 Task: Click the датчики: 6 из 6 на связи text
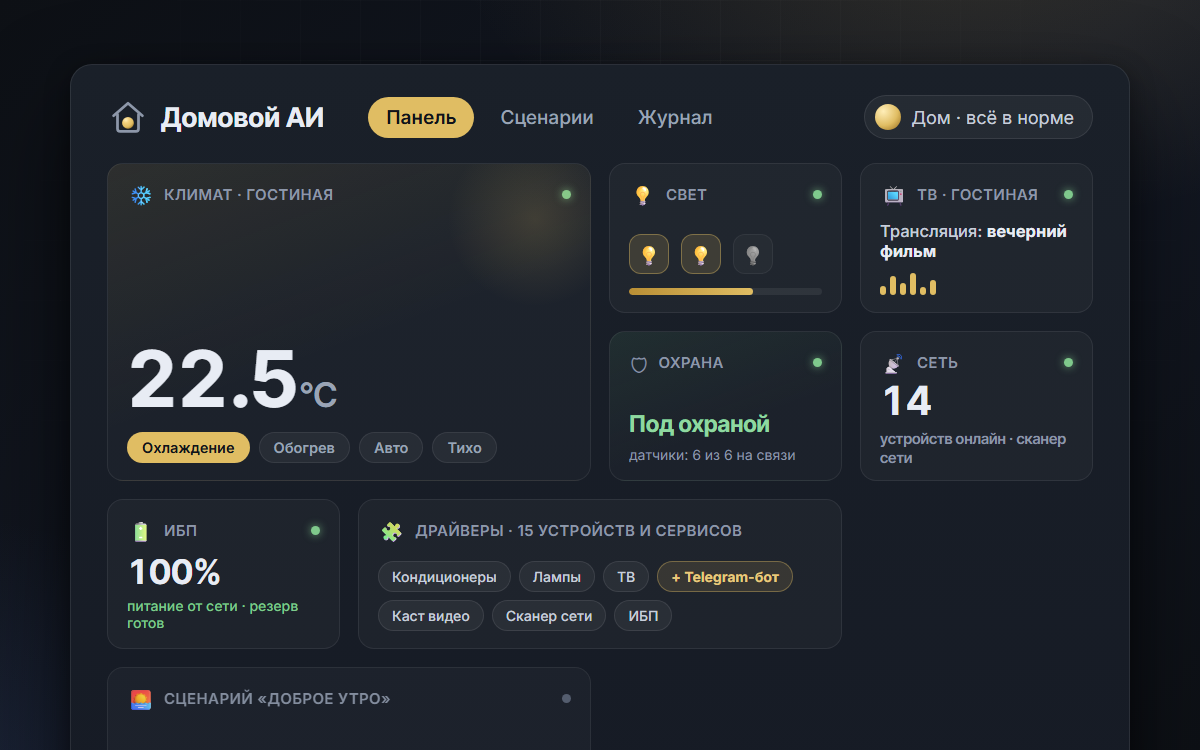712,455
